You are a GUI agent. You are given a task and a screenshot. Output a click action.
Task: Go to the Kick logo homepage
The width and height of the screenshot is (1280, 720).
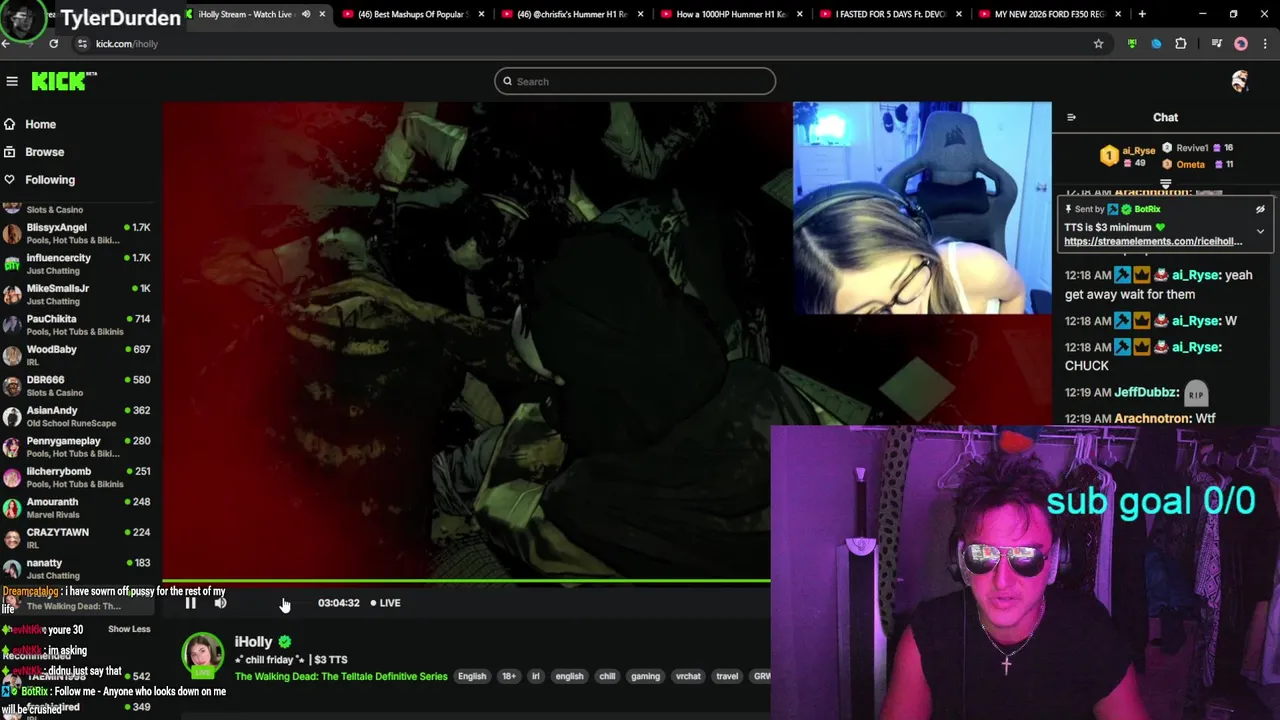[x=63, y=81]
